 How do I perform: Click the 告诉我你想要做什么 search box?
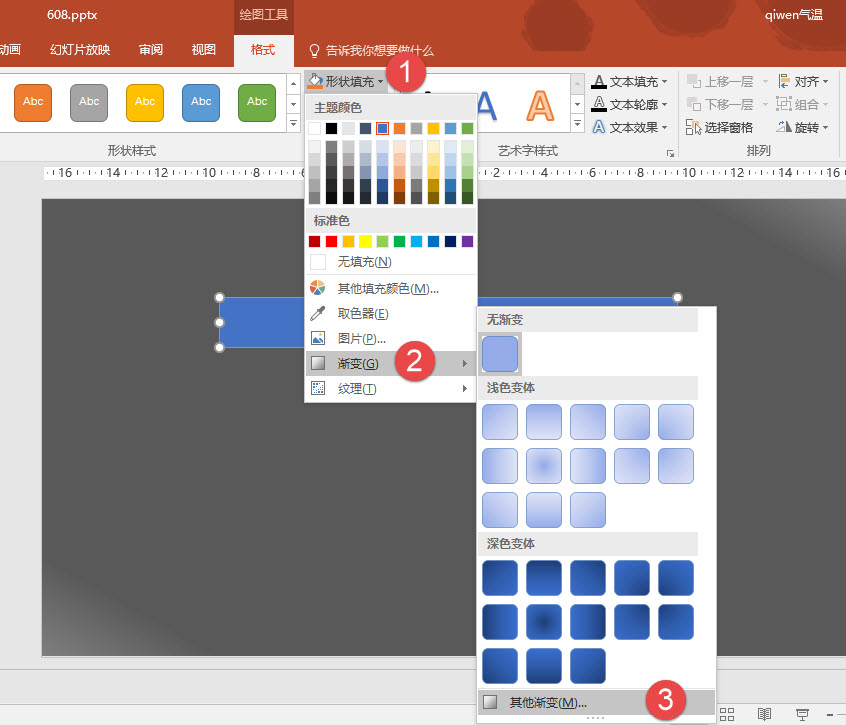379,51
